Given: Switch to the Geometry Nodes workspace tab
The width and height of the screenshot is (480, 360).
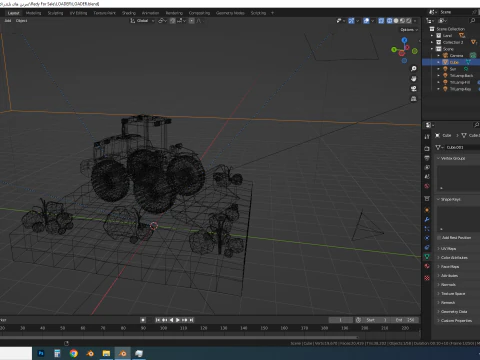Looking at the screenshot, I should 230,13.
